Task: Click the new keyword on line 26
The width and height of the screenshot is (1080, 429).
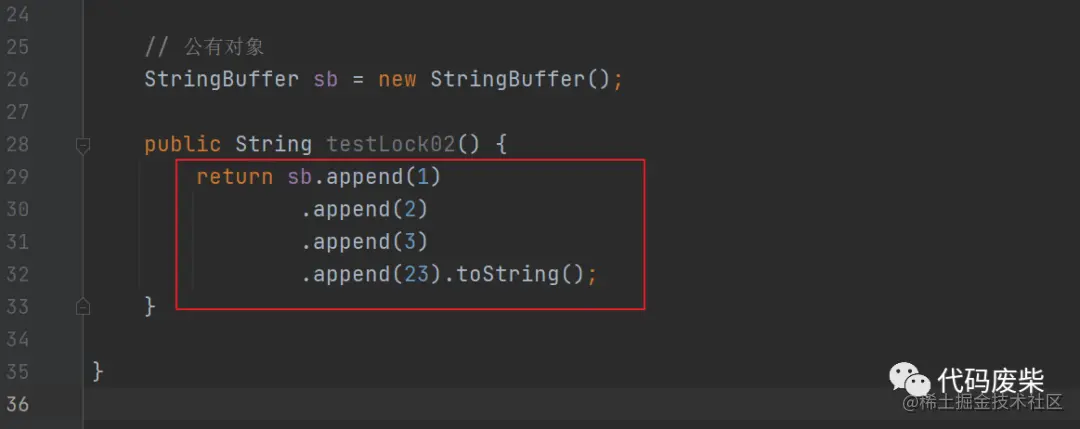Action: click(x=397, y=81)
